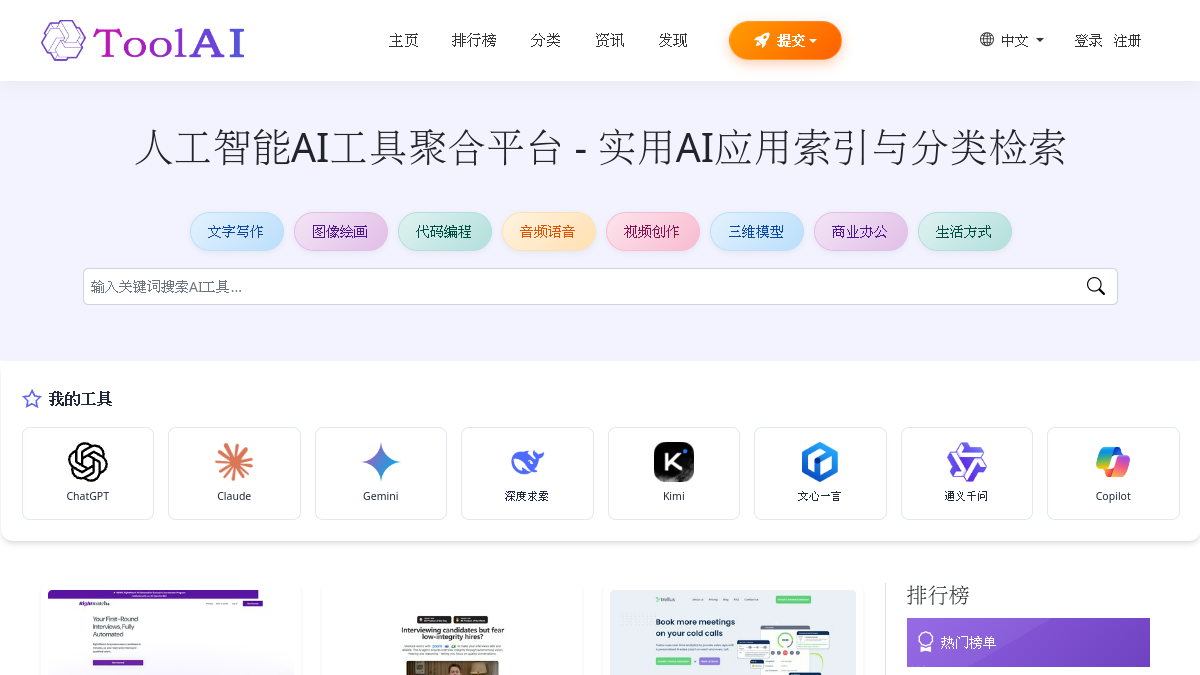Expand the 中文 language dropdown
The height and width of the screenshot is (675, 1200).
tap(1012, 40)
